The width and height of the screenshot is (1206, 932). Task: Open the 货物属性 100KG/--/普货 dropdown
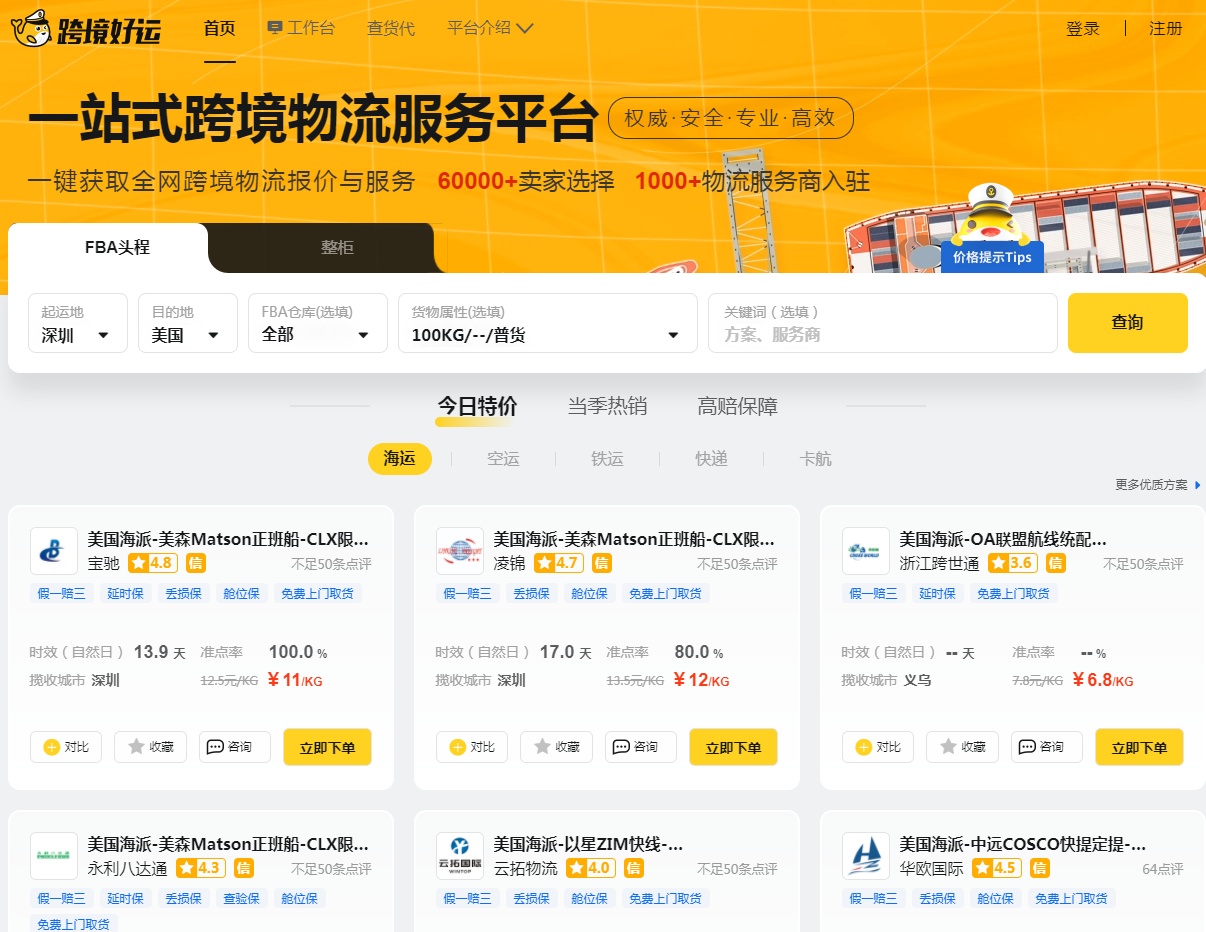(x=548, y=323)
